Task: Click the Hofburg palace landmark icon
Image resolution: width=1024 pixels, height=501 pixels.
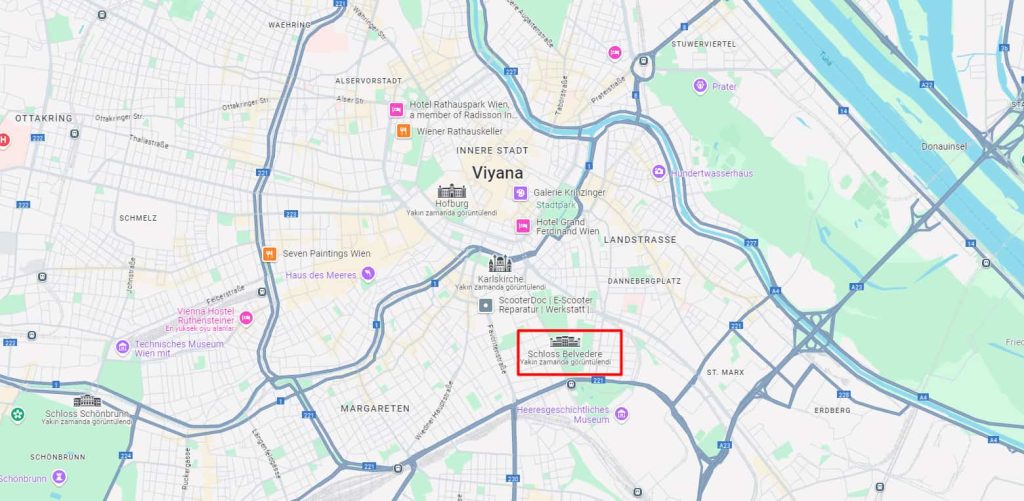Action: tap(451, 191)
